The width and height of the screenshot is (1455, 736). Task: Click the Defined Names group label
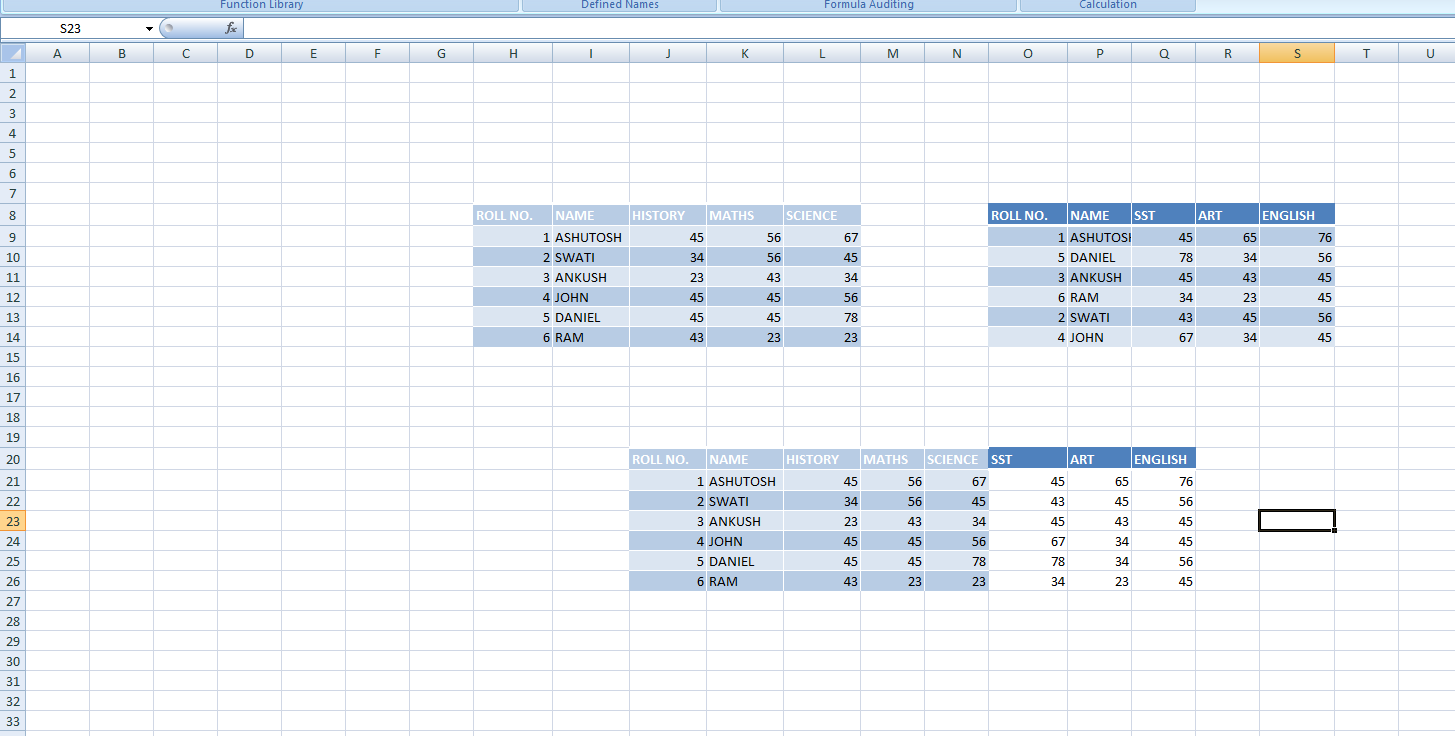click(x=619, y=5)
